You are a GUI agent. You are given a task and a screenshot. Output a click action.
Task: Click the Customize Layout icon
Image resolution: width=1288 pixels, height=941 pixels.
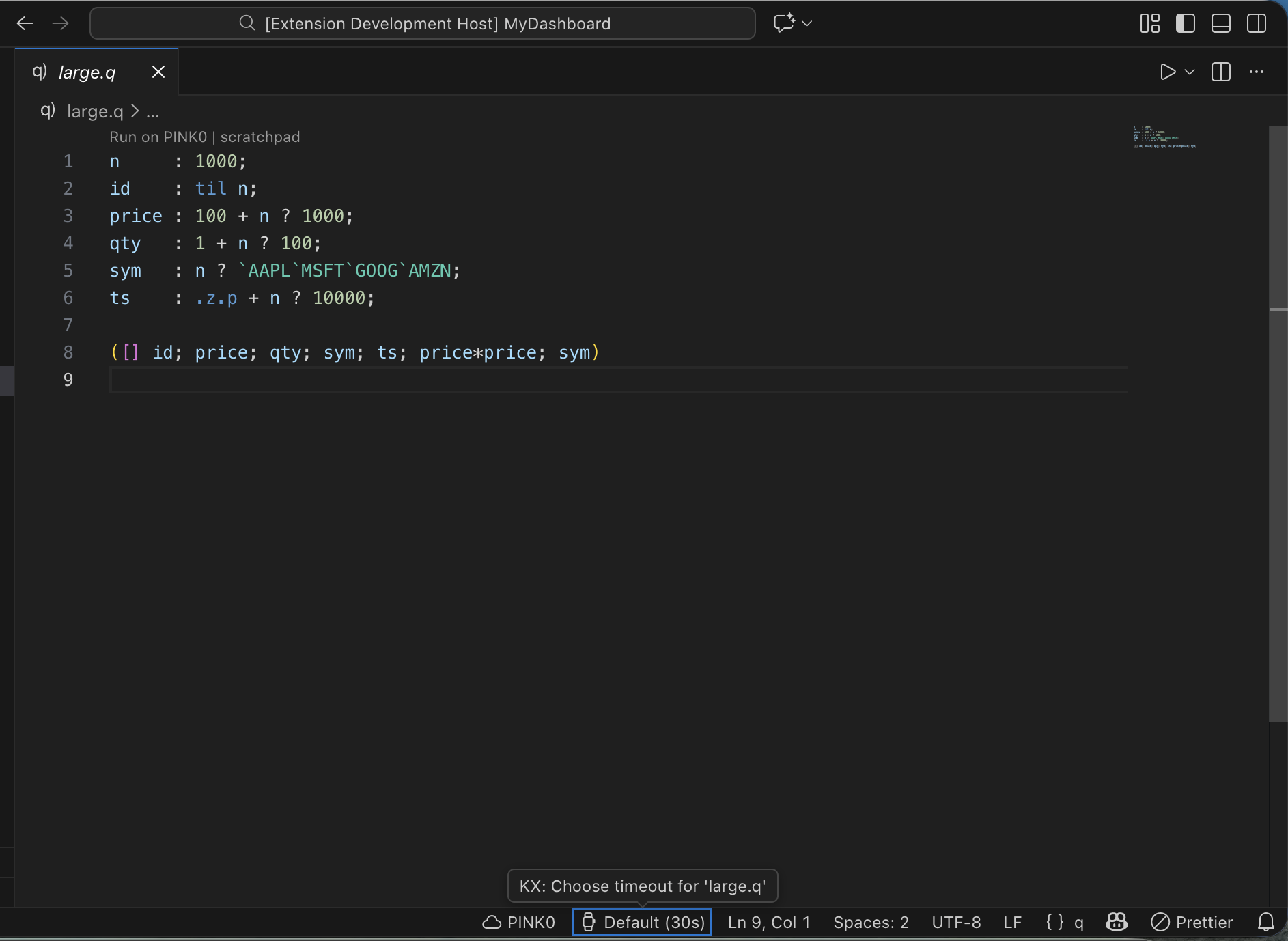(1149, 23)
